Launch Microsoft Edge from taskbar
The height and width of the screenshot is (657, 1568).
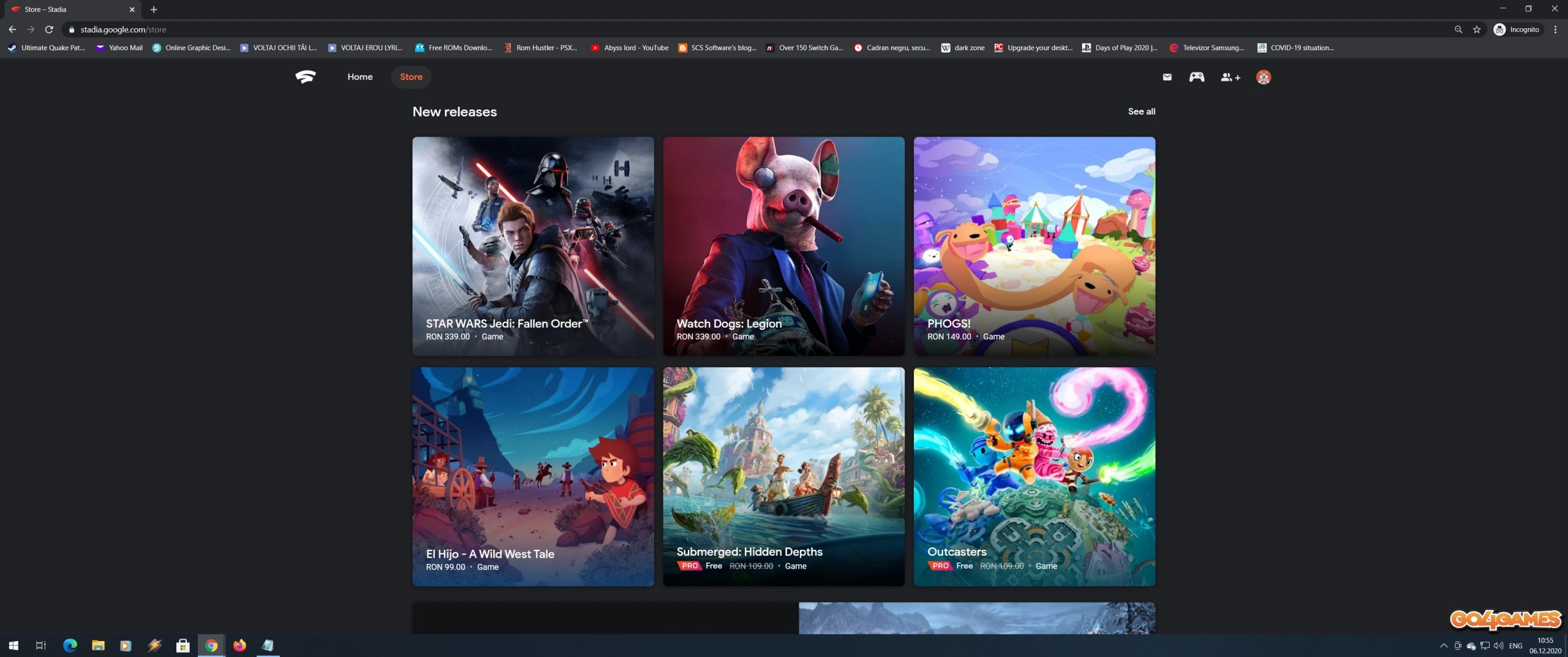coord(70,645)
